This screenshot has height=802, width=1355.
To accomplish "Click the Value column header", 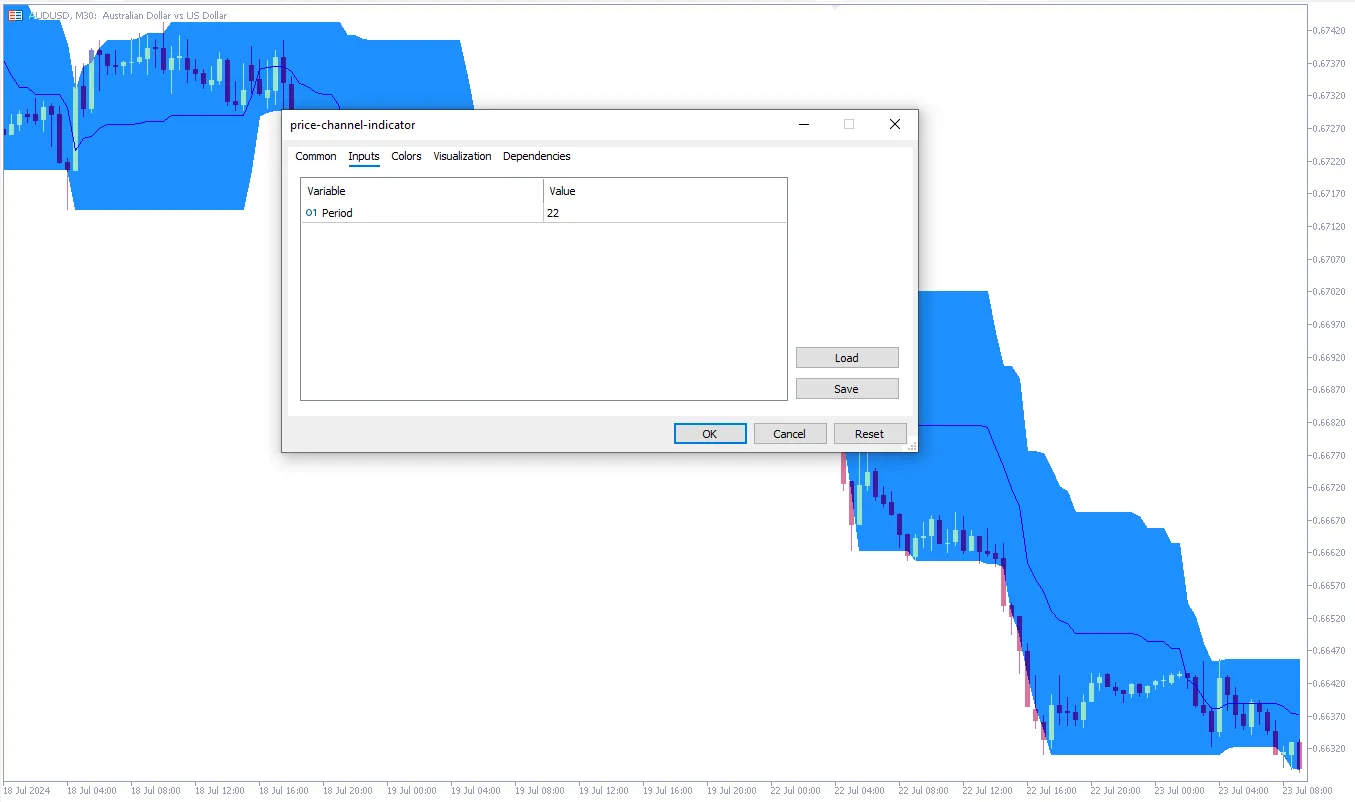I will 665,191.
